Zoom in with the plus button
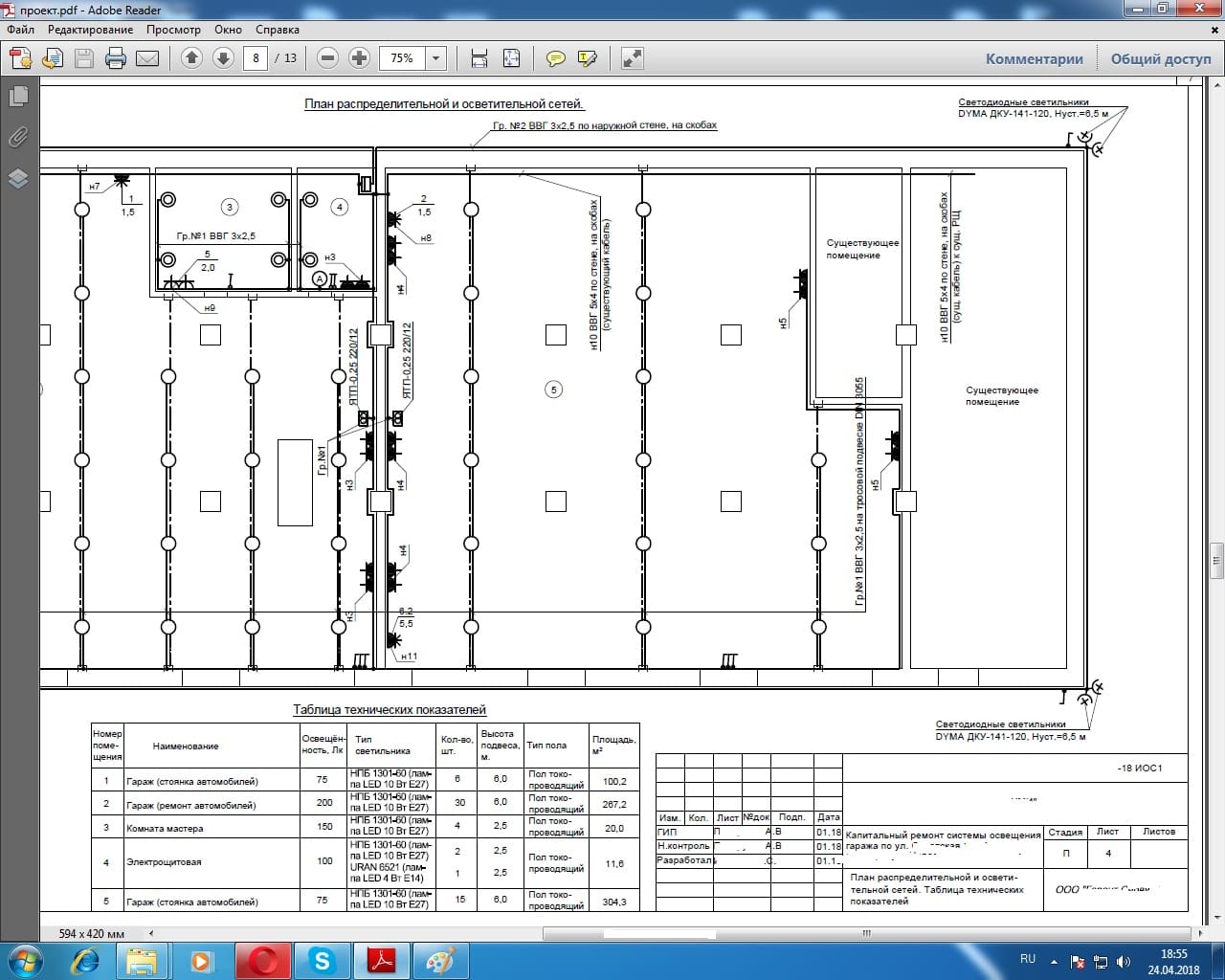The width and height of the screenshot is (1225, 980). pos(359,58)
